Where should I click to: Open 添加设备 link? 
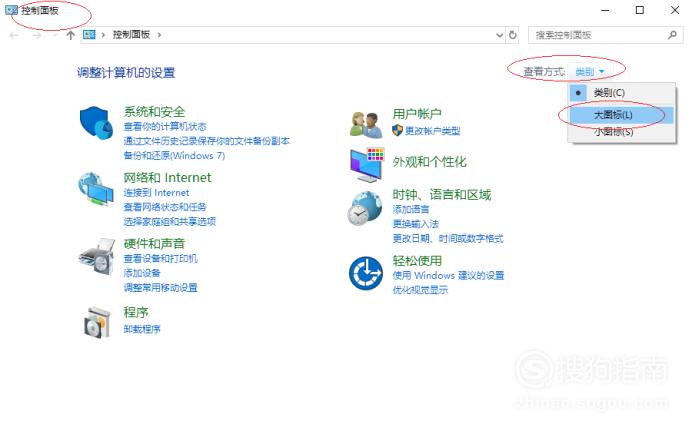(x=142, y=273)
